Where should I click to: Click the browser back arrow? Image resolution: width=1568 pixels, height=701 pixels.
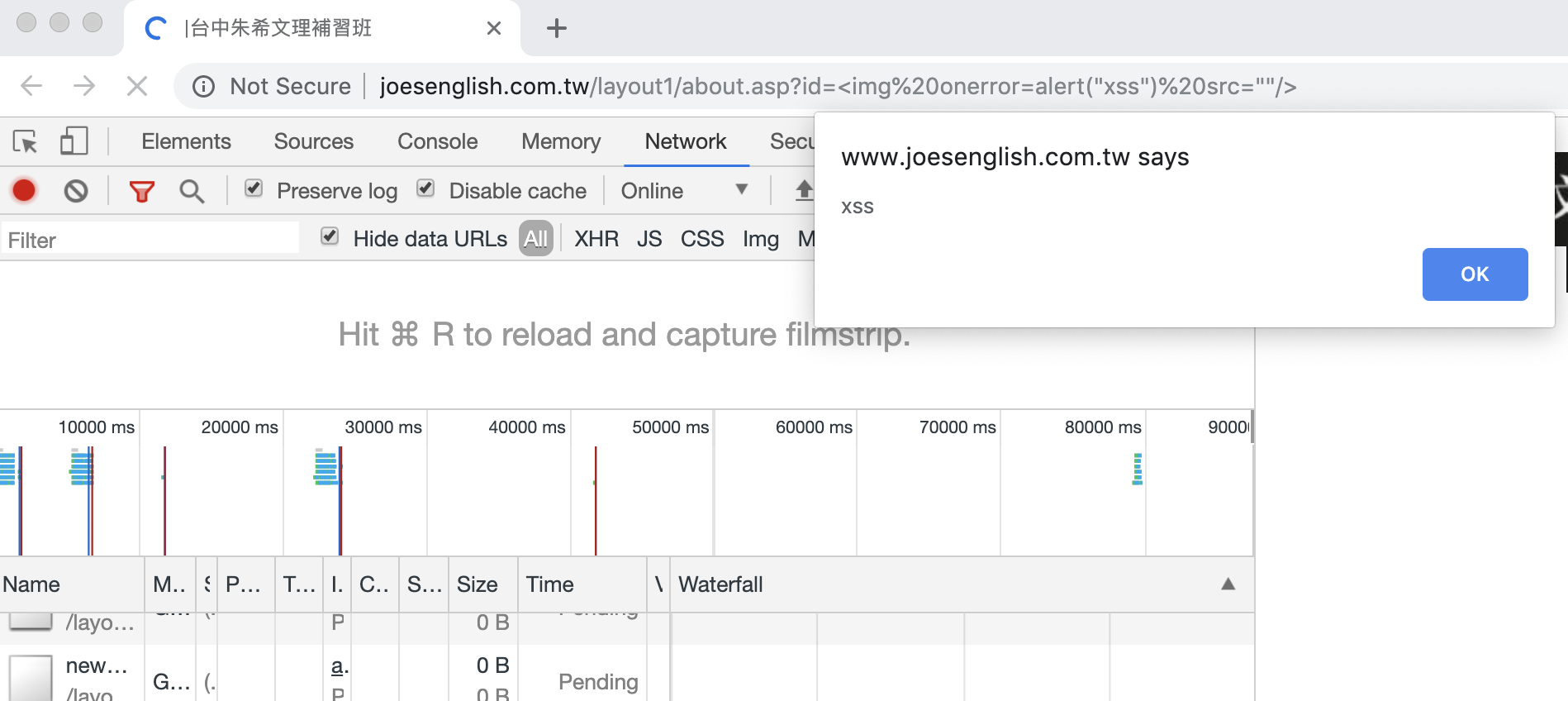tap(31, 86)
